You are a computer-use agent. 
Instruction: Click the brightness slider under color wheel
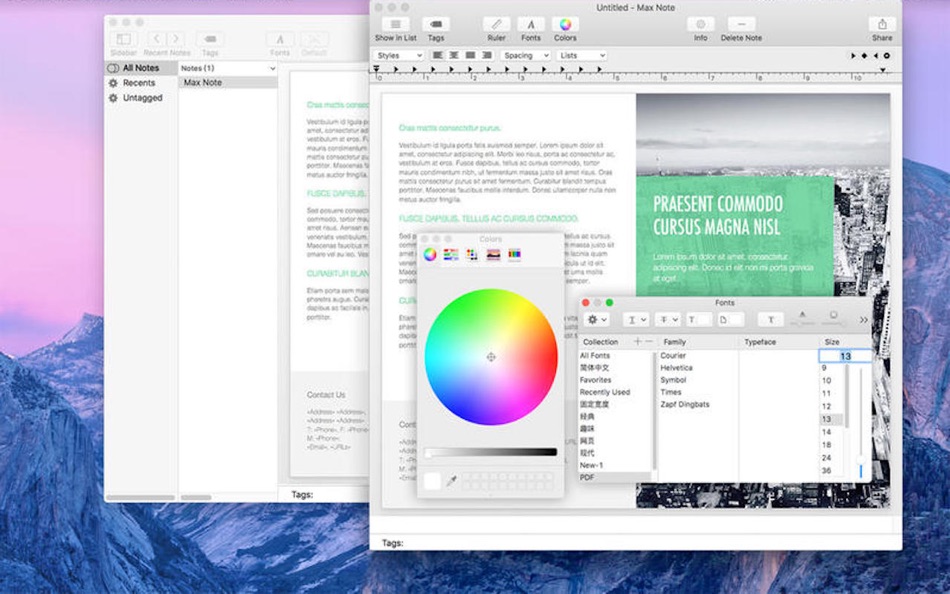491,452
